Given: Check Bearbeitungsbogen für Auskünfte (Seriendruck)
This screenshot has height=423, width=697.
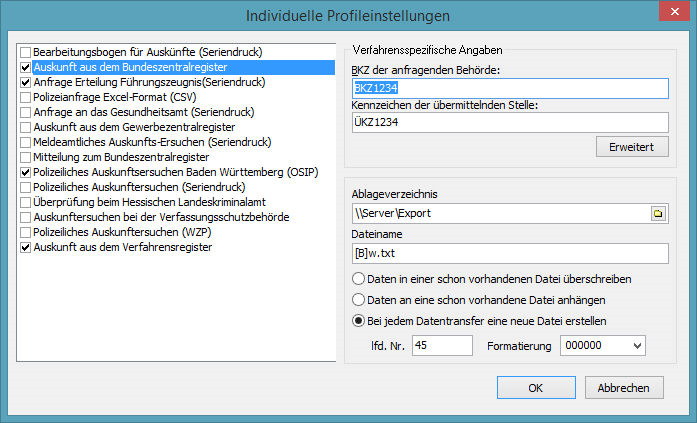Looking at the screenshot, I should click(26, 50).
